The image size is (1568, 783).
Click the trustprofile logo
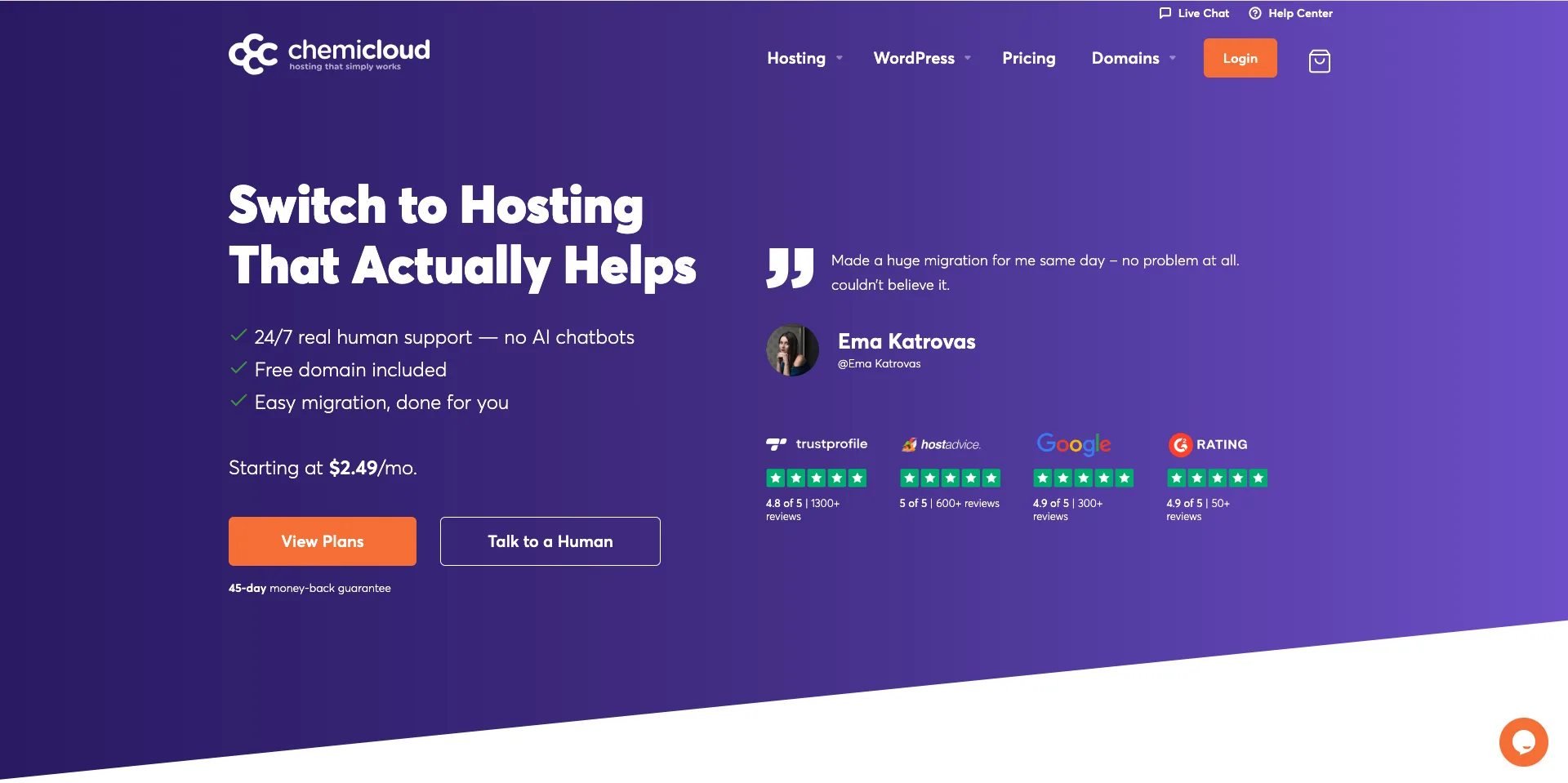coord(817,444)
